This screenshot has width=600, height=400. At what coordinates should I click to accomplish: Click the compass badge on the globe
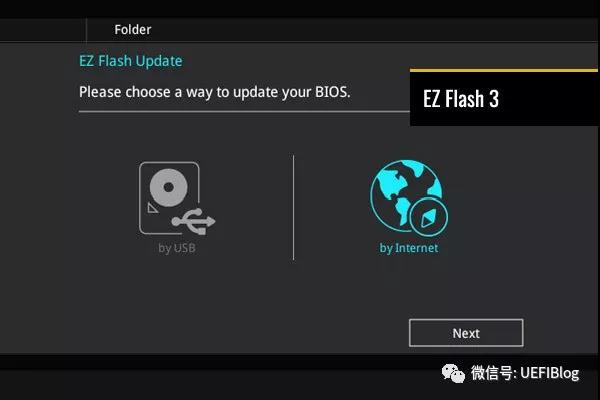click(429, 217)
